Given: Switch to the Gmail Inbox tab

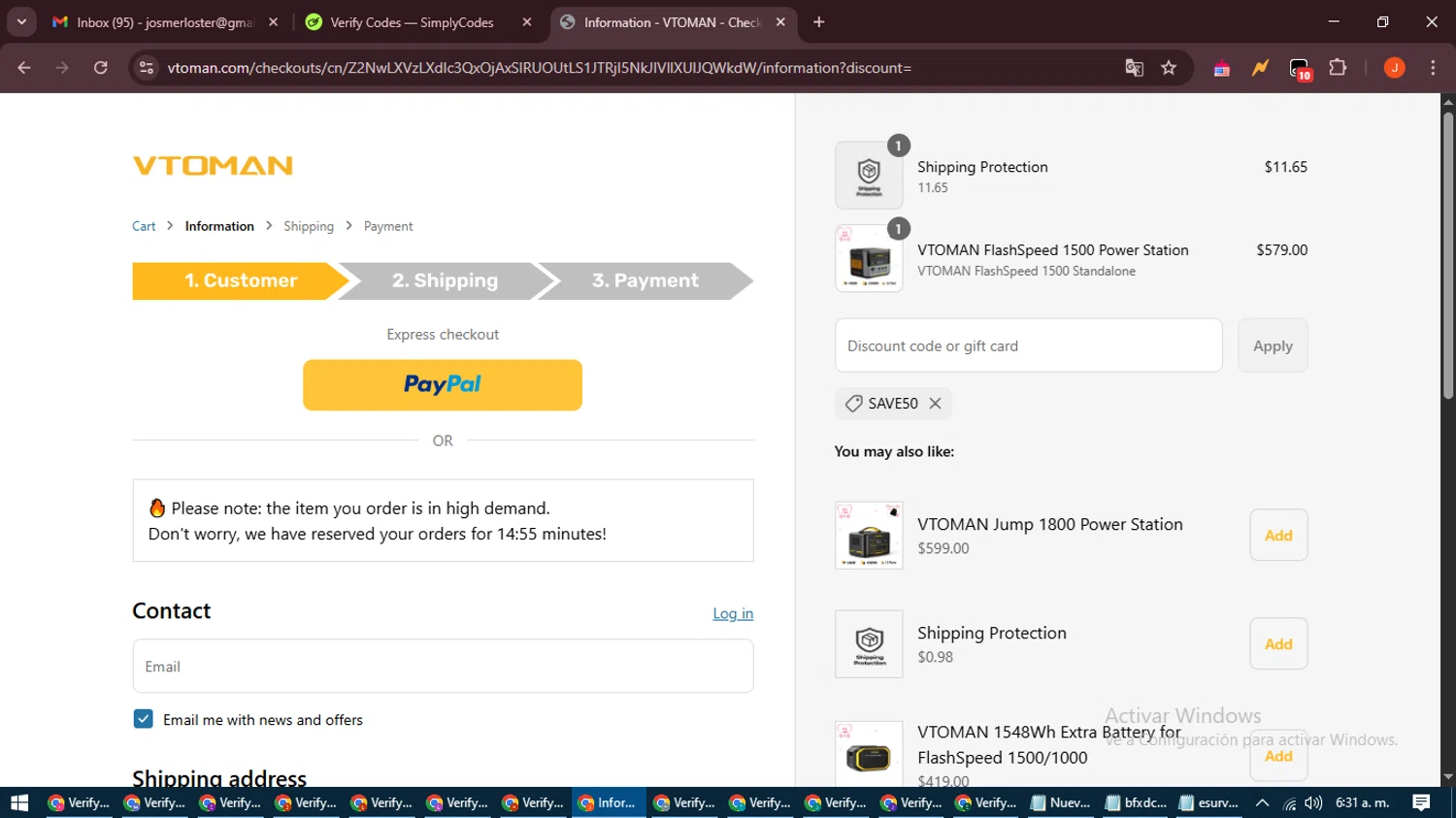Looking at the screenshot, I should pyautogui.click(x=165, y=22).
